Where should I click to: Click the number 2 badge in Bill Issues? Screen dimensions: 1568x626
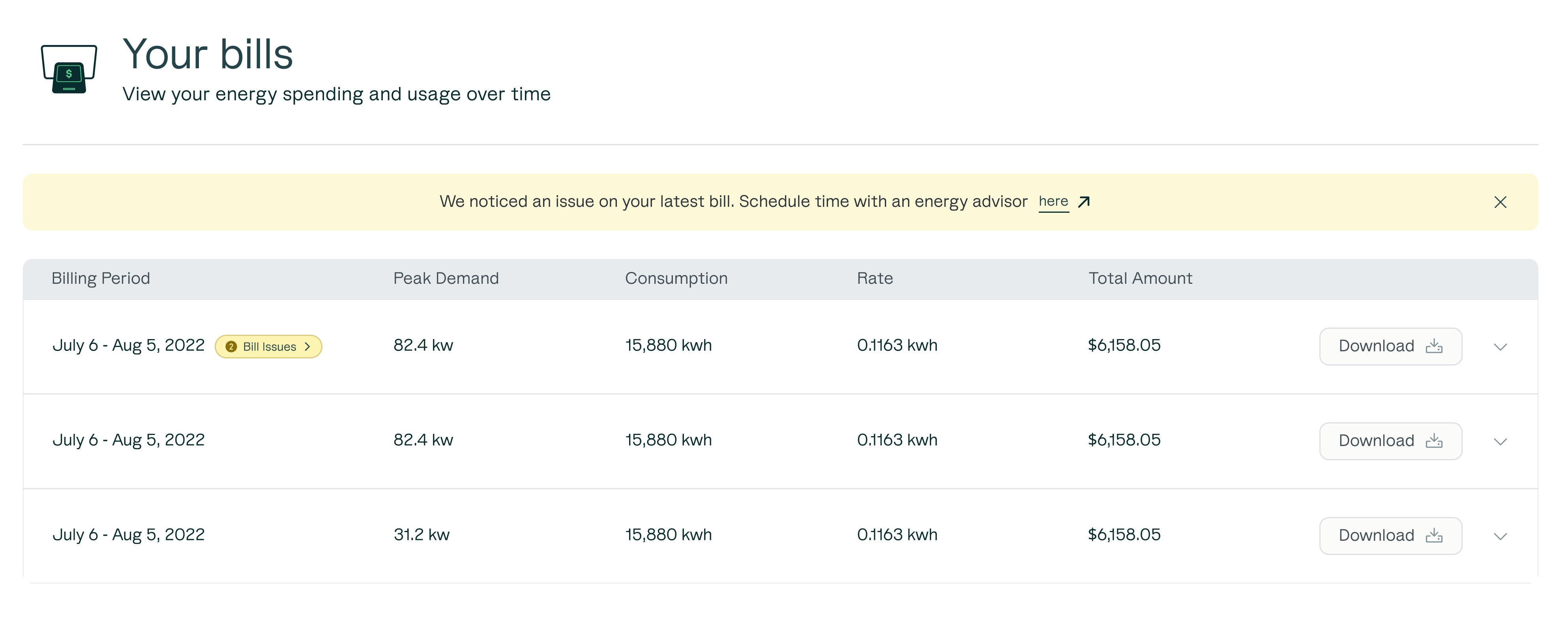click(x=231, y=347)
